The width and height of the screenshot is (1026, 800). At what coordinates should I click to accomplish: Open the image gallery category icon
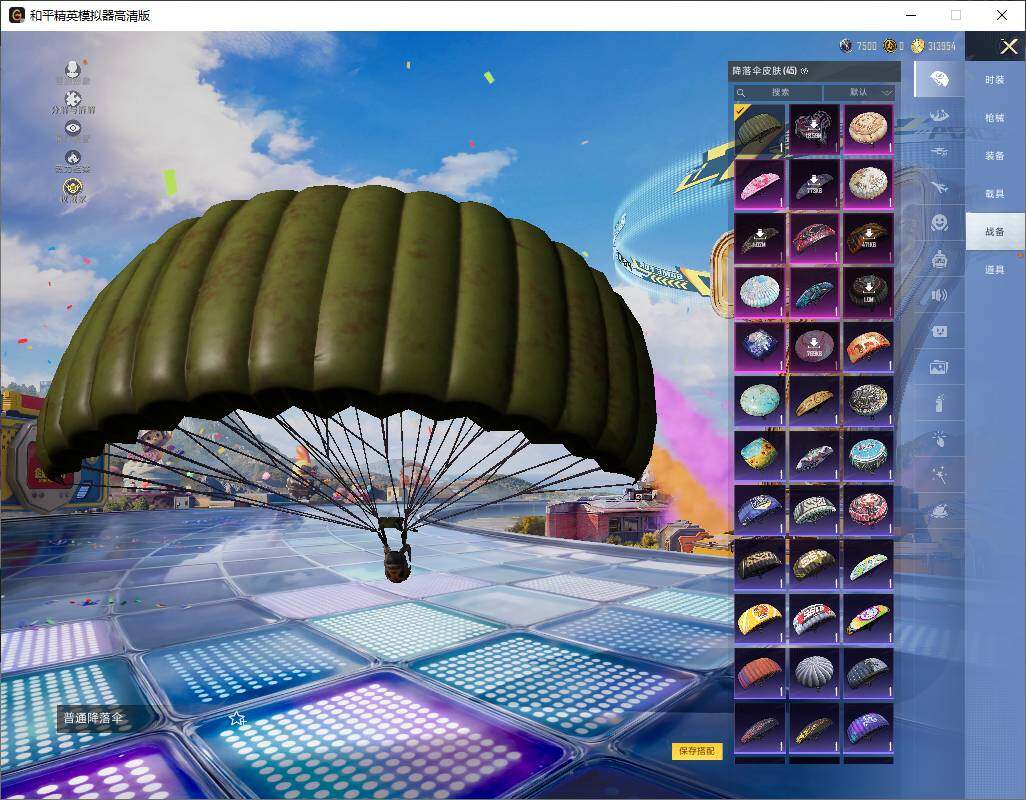(939, 367)
